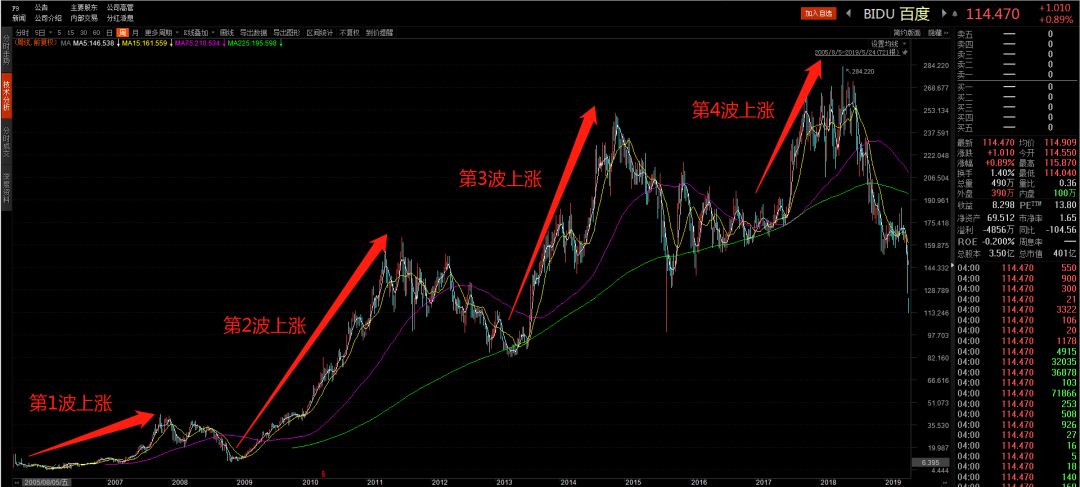Open the 新闻 news section

19,18
